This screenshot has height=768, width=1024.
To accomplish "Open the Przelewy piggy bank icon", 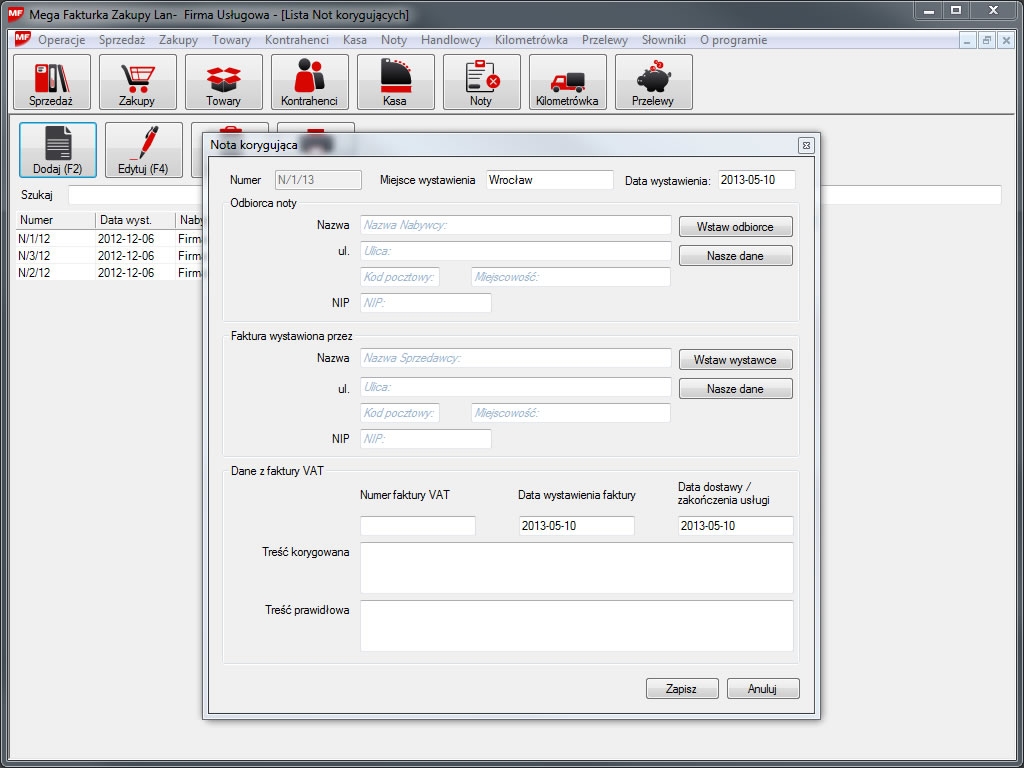I will click(x=654, y=82).
